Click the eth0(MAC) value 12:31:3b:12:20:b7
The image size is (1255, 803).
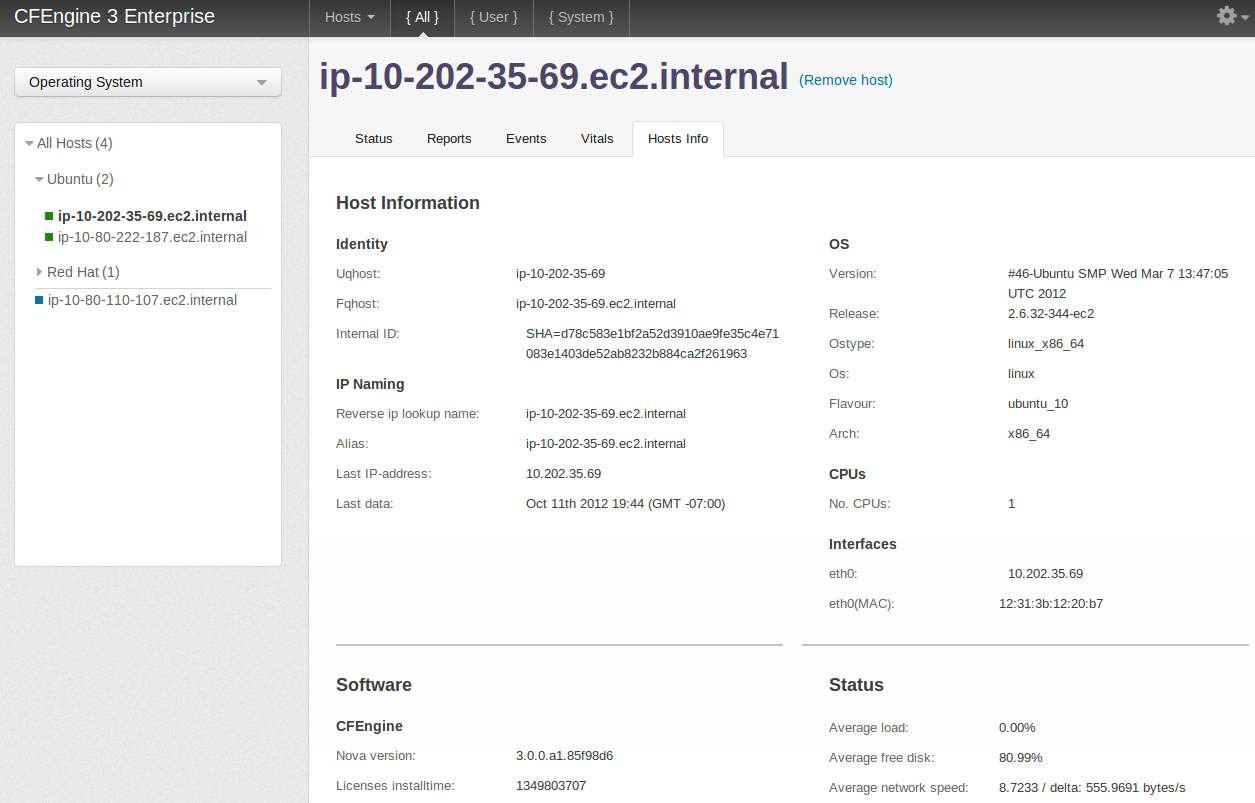[1051, 604]
